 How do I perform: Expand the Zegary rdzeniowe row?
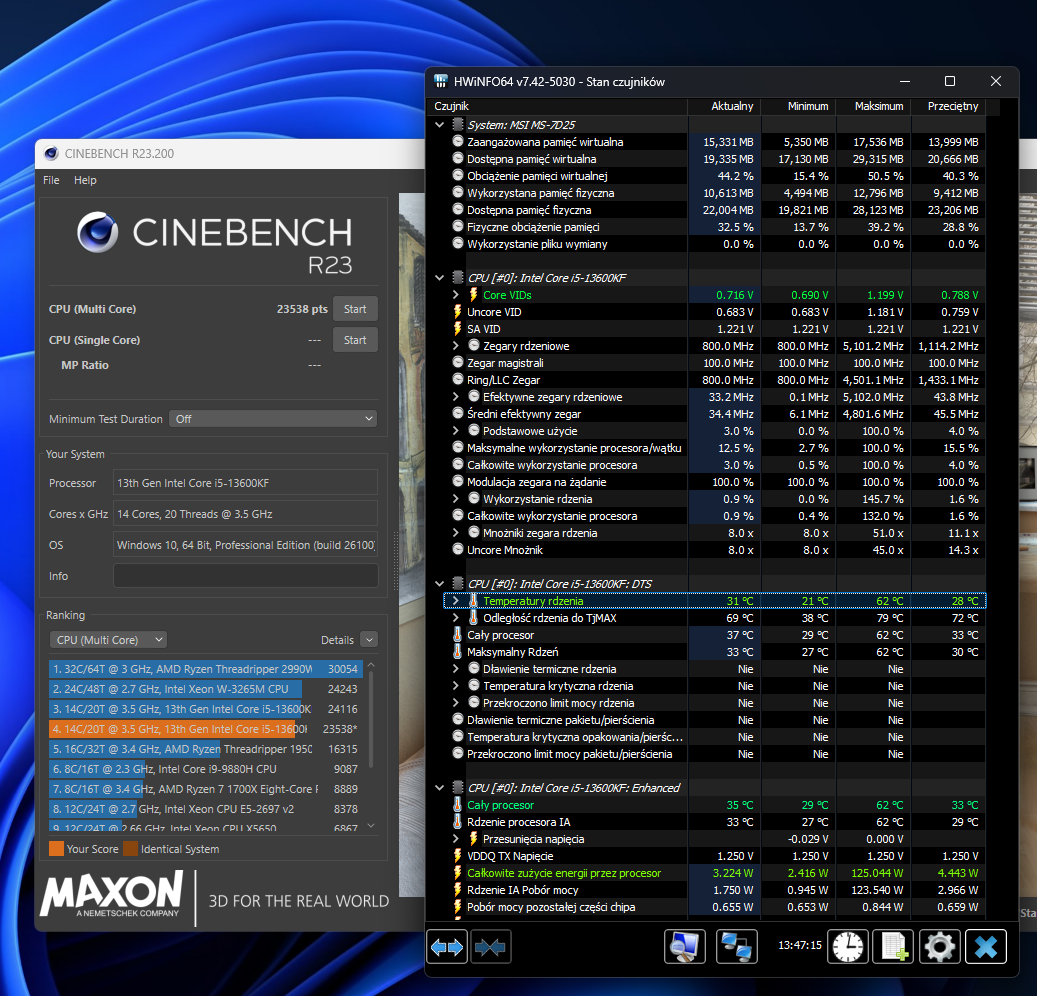pyautogui.click(x=456, y=346)
